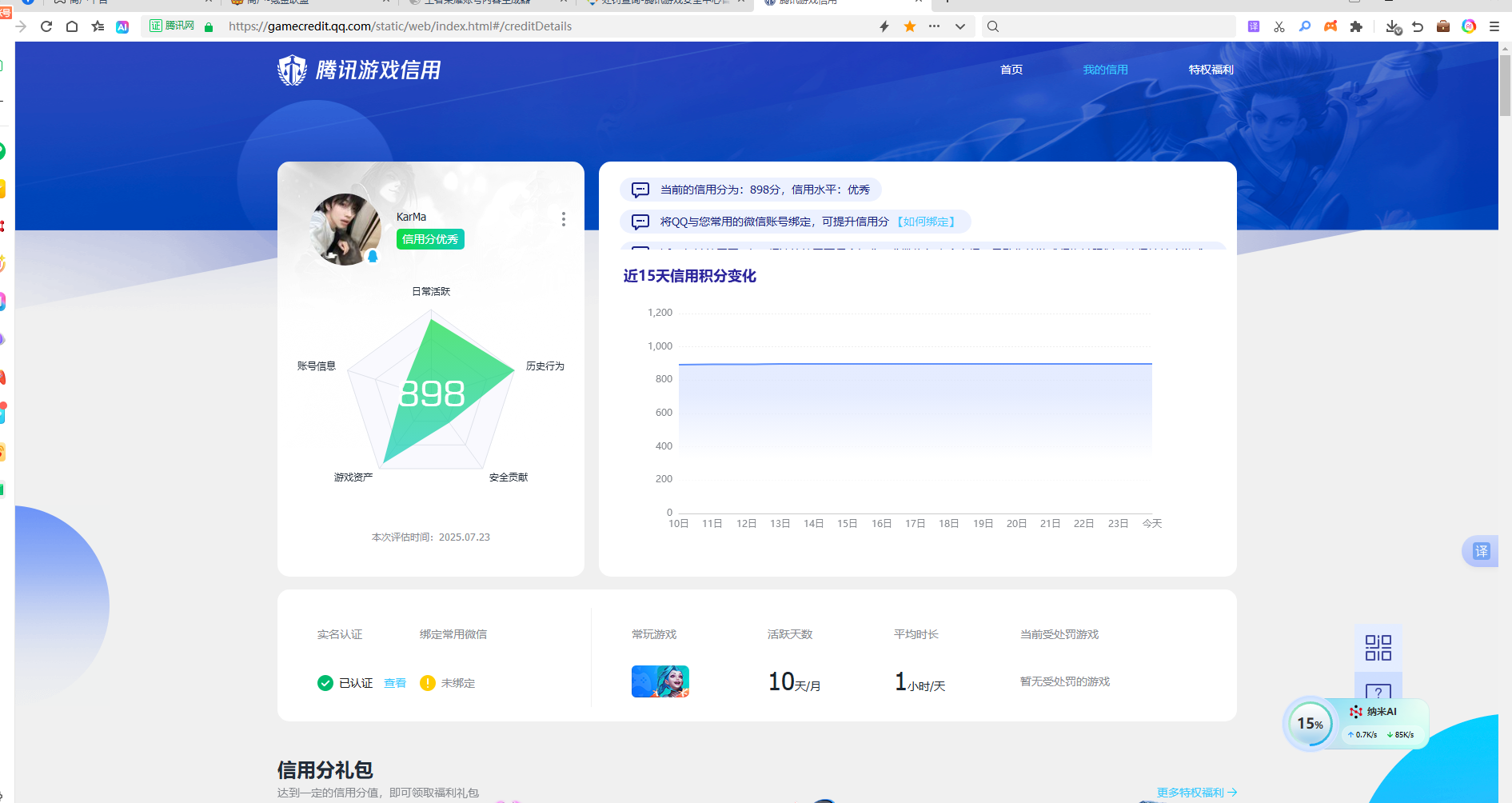The height and width of the screenshot is (803, 1512).
Task: Click the 日常活跃 radar chart label
Action: 431,291
